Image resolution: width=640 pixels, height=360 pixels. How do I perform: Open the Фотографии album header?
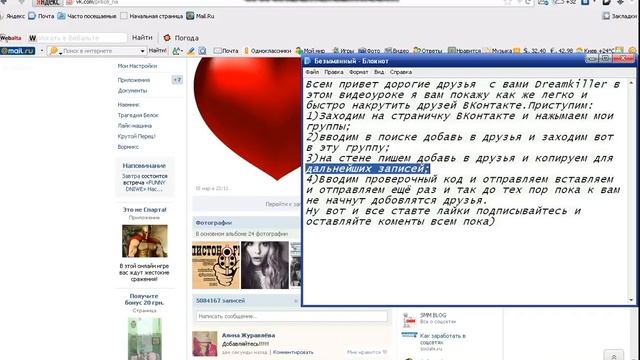(213, 223)
